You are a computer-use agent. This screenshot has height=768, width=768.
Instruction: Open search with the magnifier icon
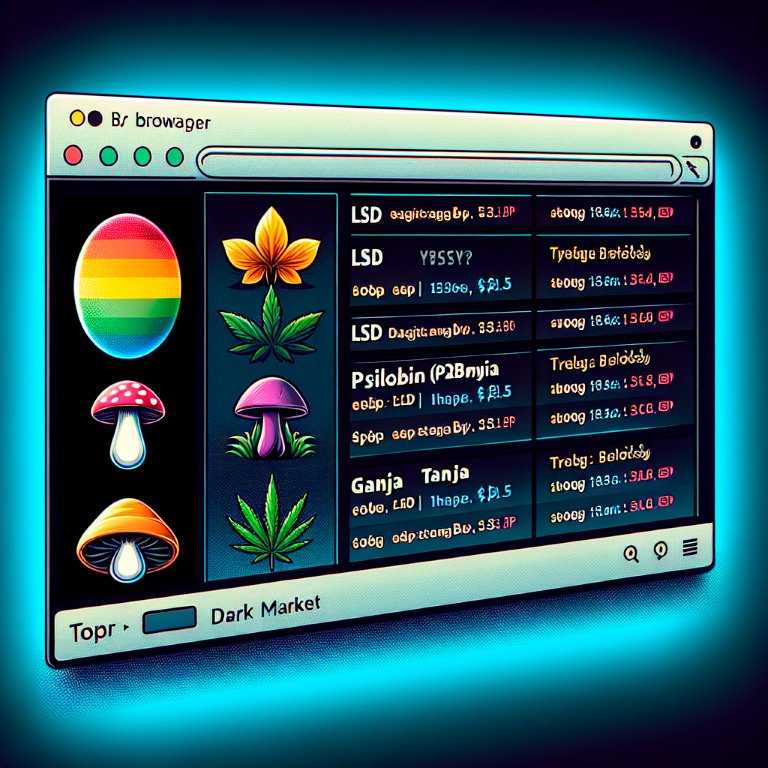[630, 552]
